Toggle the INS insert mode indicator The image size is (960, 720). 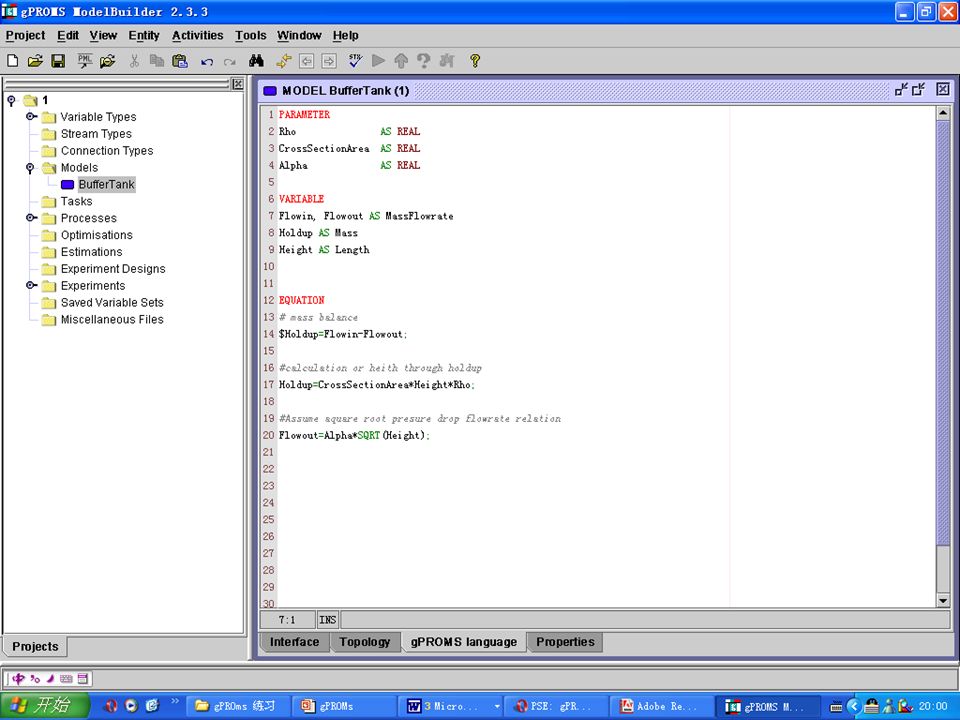pos(328,620)
